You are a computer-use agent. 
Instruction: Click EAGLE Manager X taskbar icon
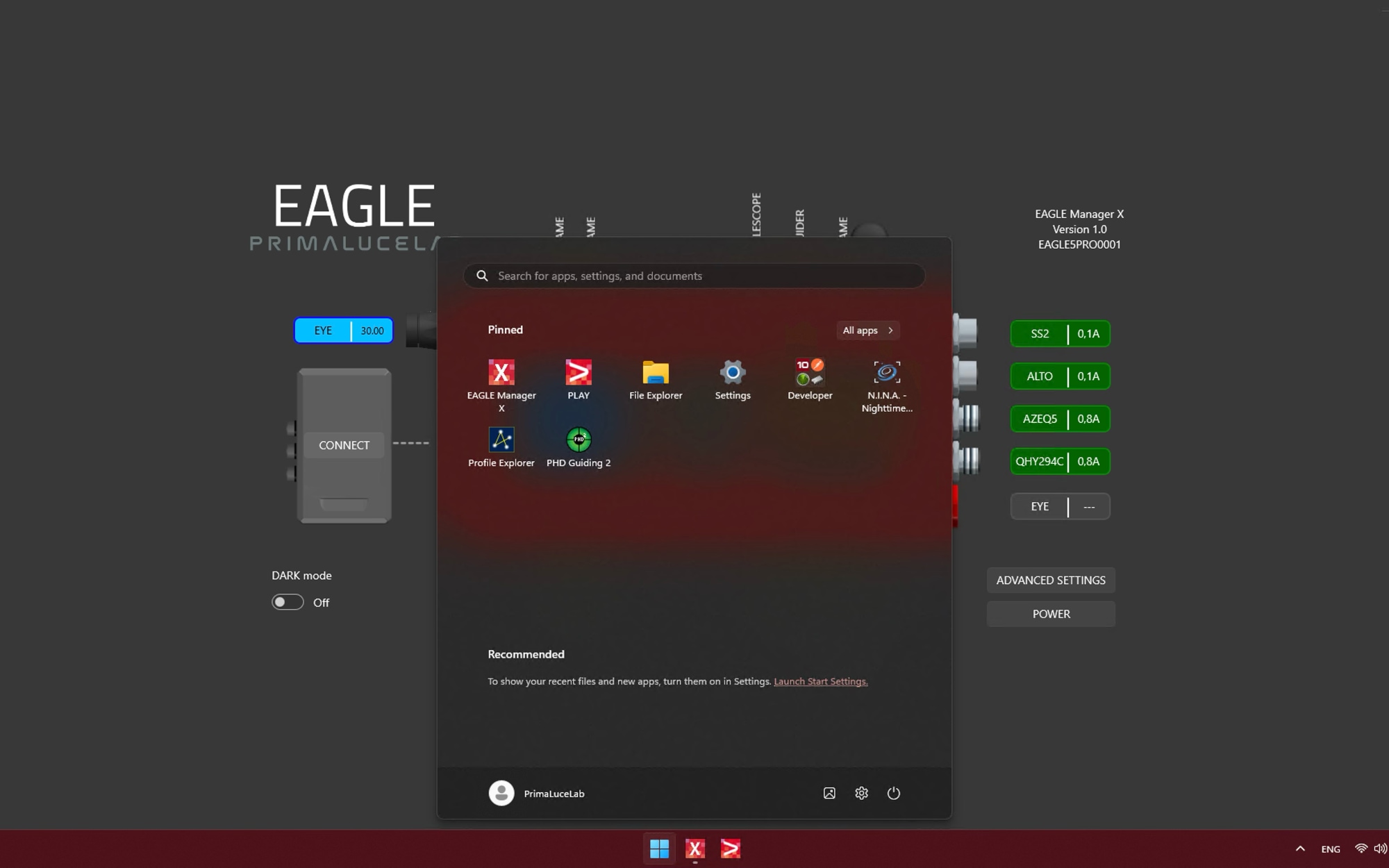[694, 848]
